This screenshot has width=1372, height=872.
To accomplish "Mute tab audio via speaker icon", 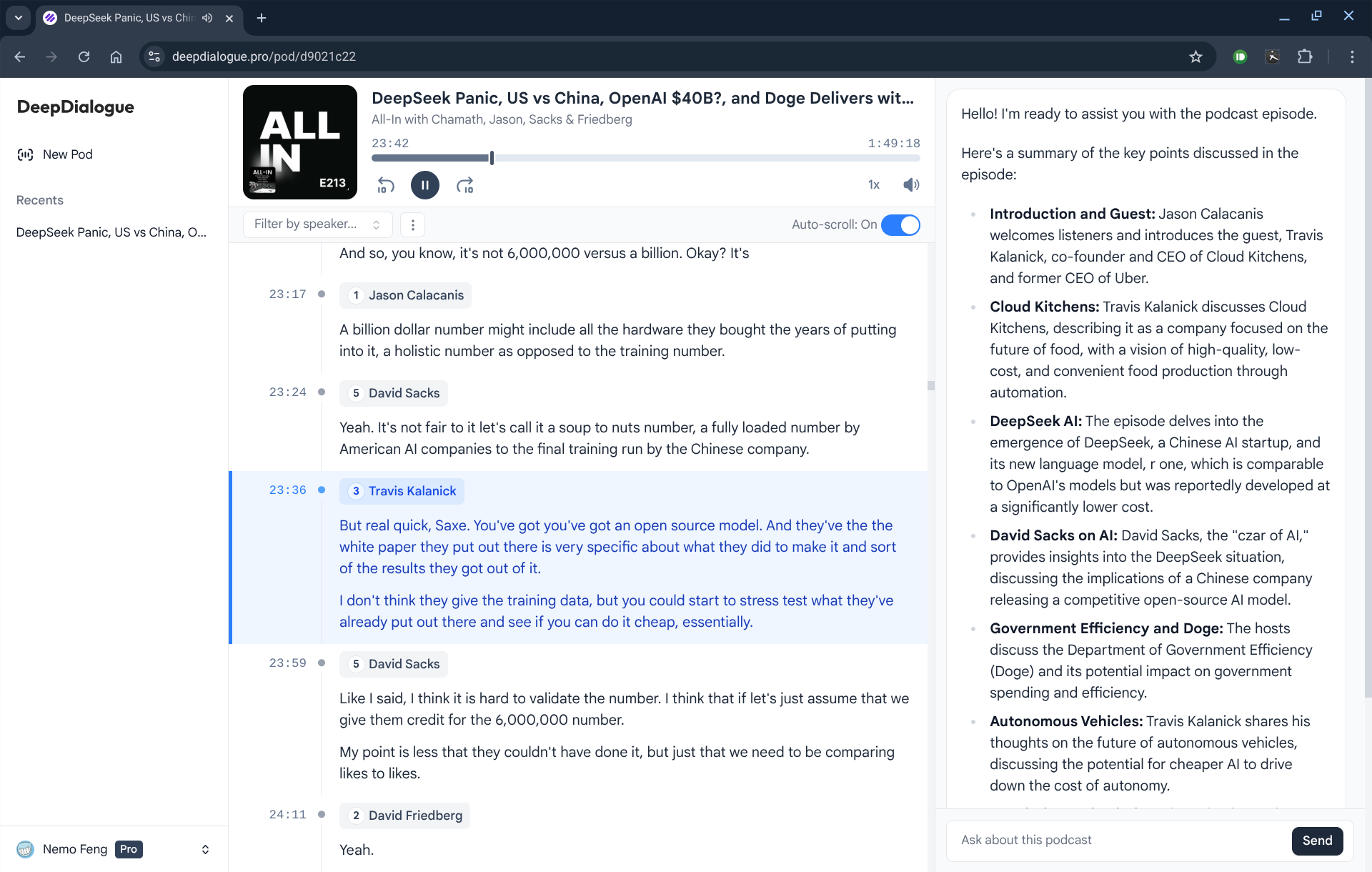I will click(207, 18).
